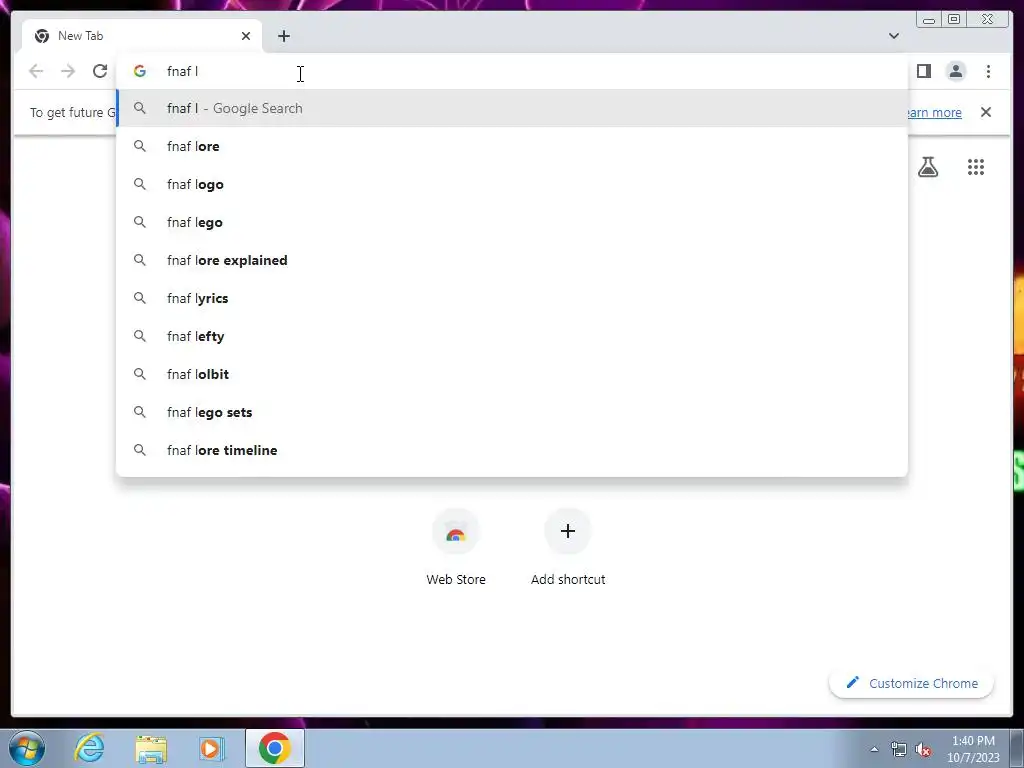This screenshot has height=768, width=1024.
Task: Select 'fnaf lefty' suggestion
Action: tap(512, 336)
